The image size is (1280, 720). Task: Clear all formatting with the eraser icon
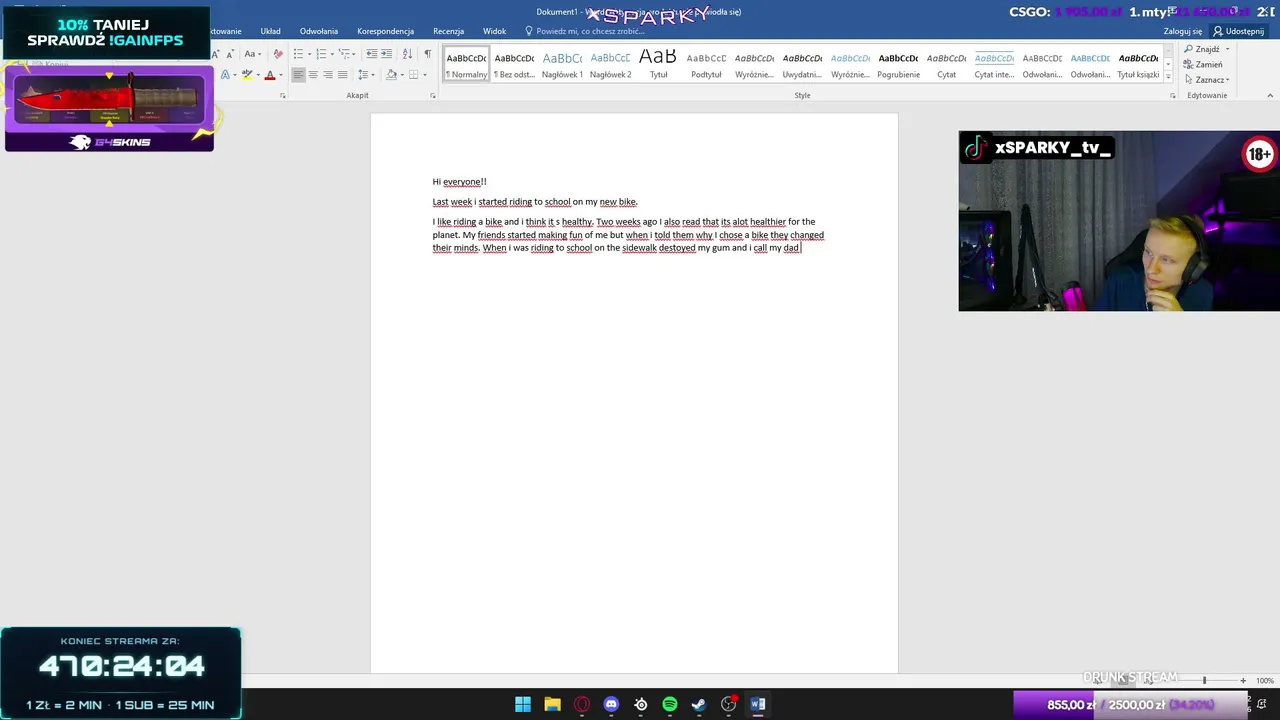[278, 54]
